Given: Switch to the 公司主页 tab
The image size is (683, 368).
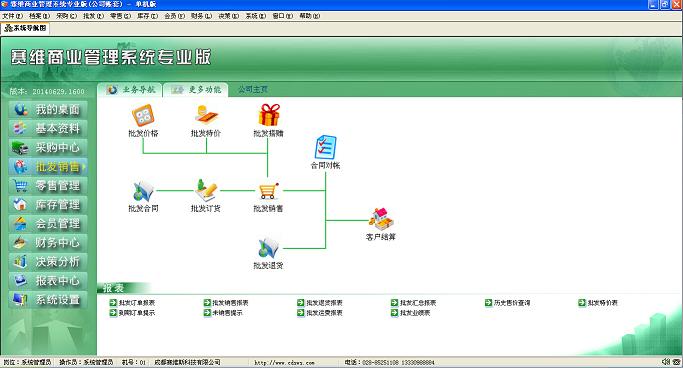Looking at the screenshot, I should [x=253, y=89].
